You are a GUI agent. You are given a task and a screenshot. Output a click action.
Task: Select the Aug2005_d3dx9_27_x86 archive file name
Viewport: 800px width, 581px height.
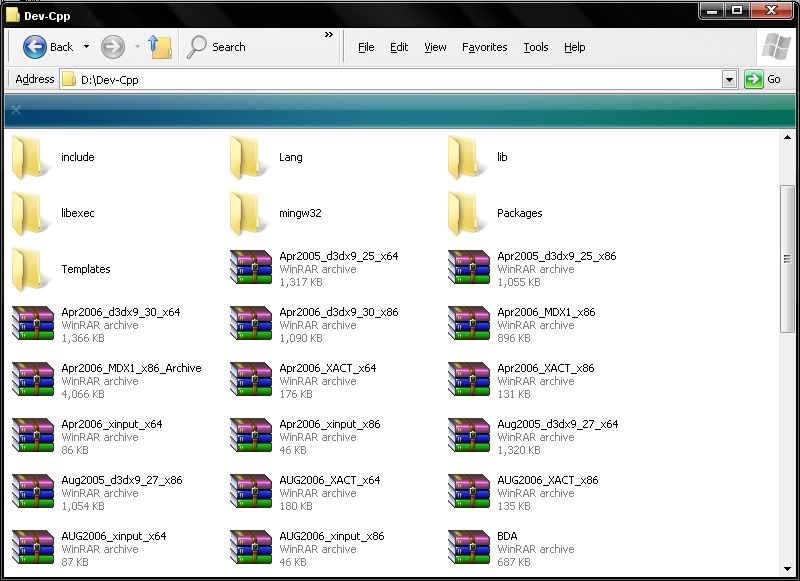(x=121, y=480)
